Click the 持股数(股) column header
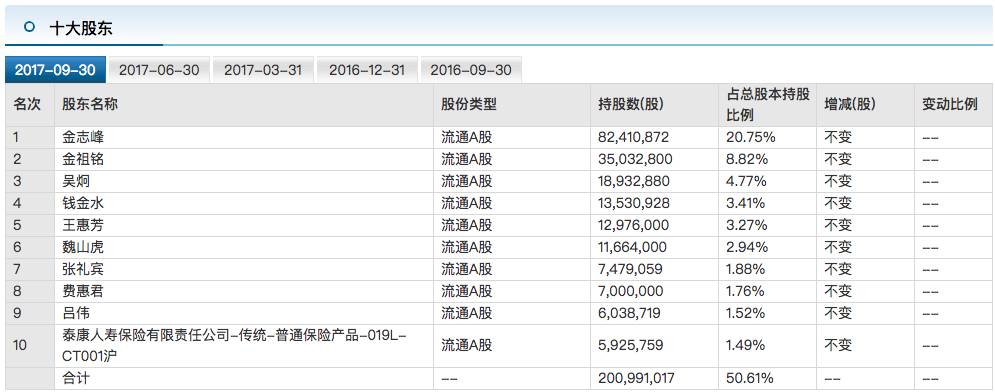 631,105
